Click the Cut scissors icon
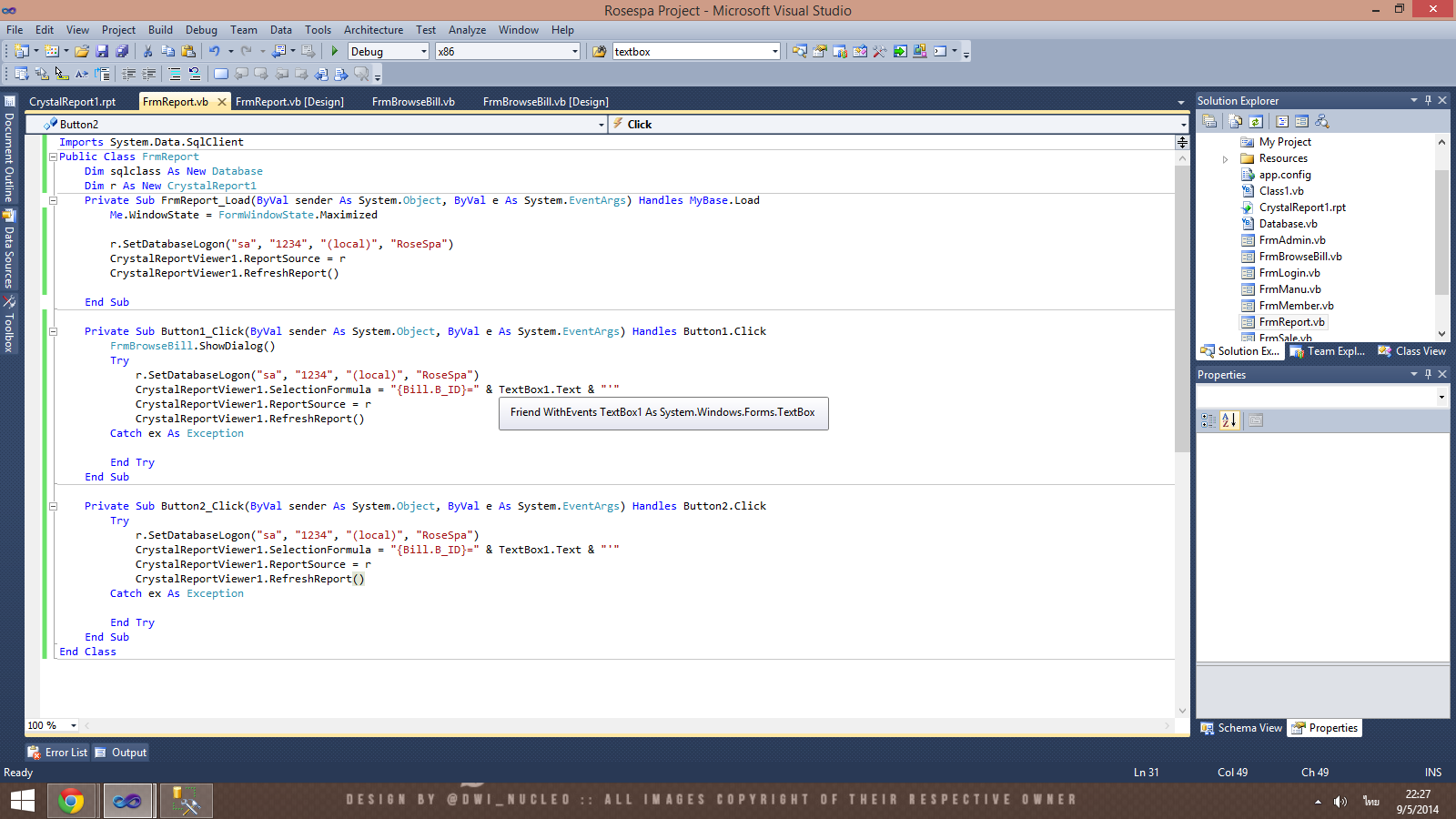This screenshot has width=1456, height=819. click(x=147, y=51)
